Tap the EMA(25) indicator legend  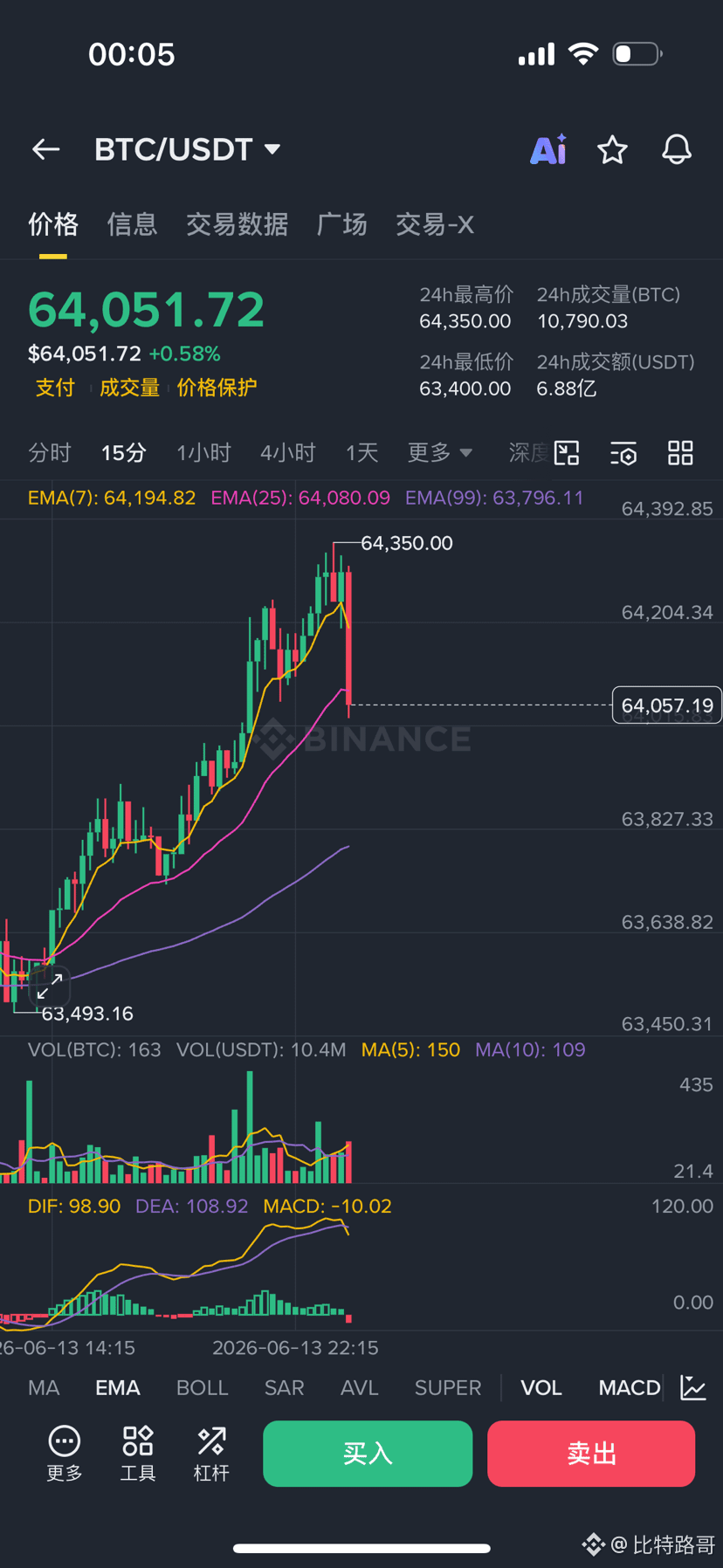click(x=300, y=498)
